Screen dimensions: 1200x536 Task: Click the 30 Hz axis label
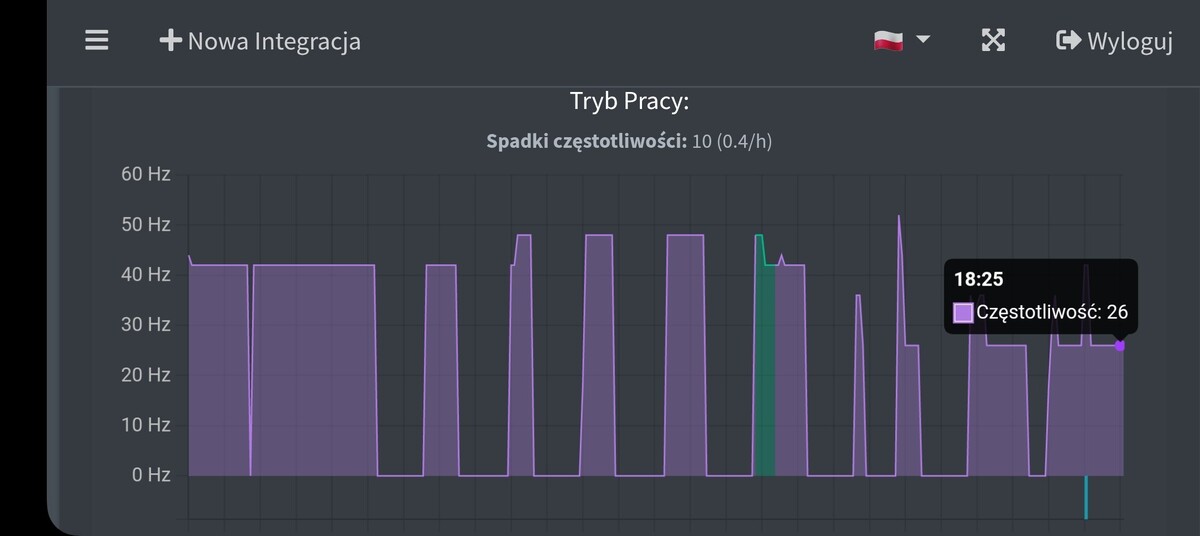[x=146, y=324]
